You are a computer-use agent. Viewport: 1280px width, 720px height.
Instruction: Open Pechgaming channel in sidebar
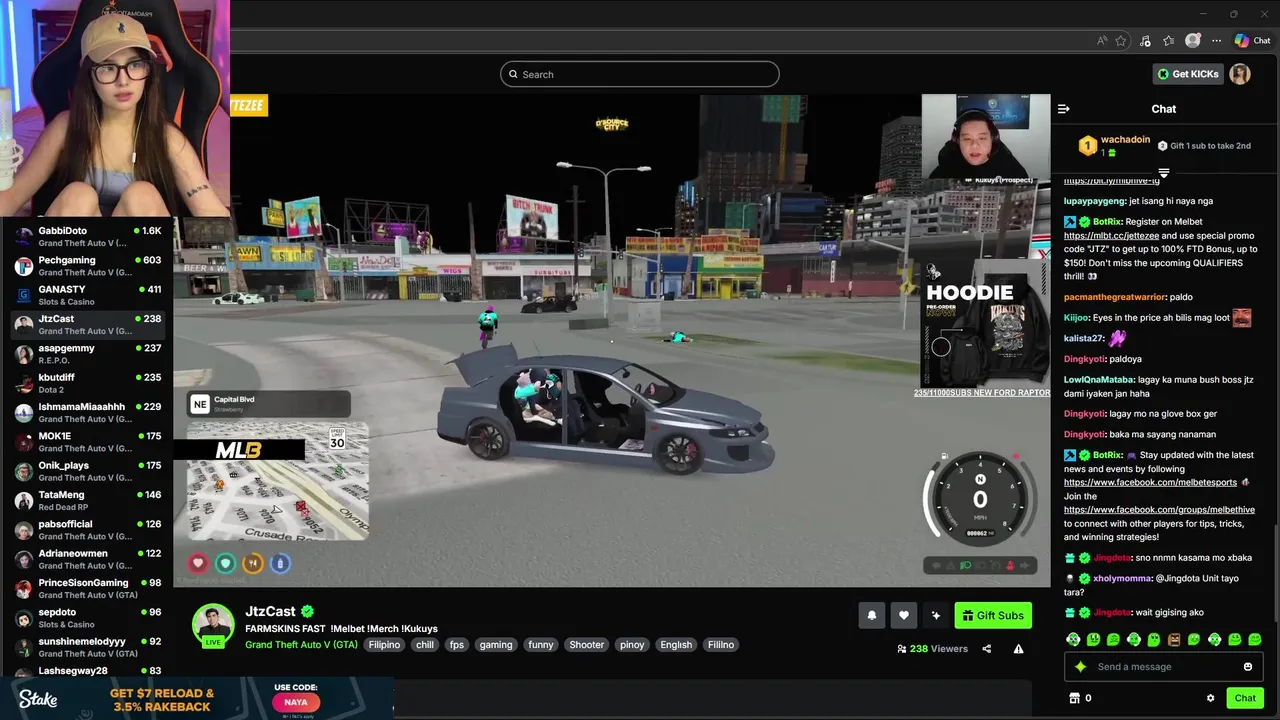[87, 266]
